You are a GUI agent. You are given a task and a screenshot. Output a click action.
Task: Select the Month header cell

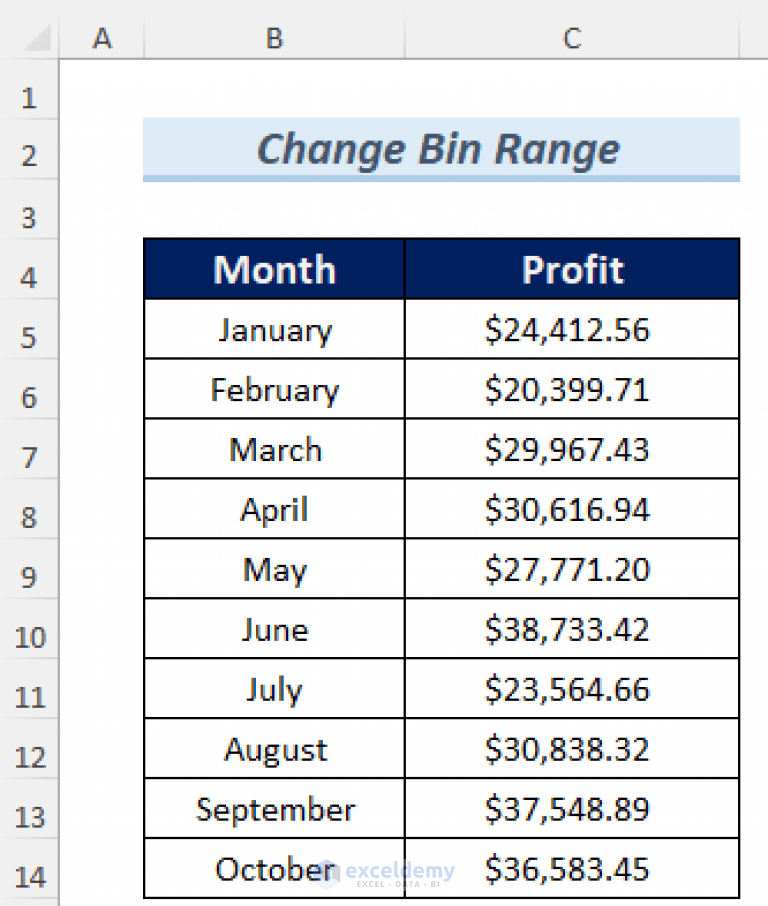273,269
